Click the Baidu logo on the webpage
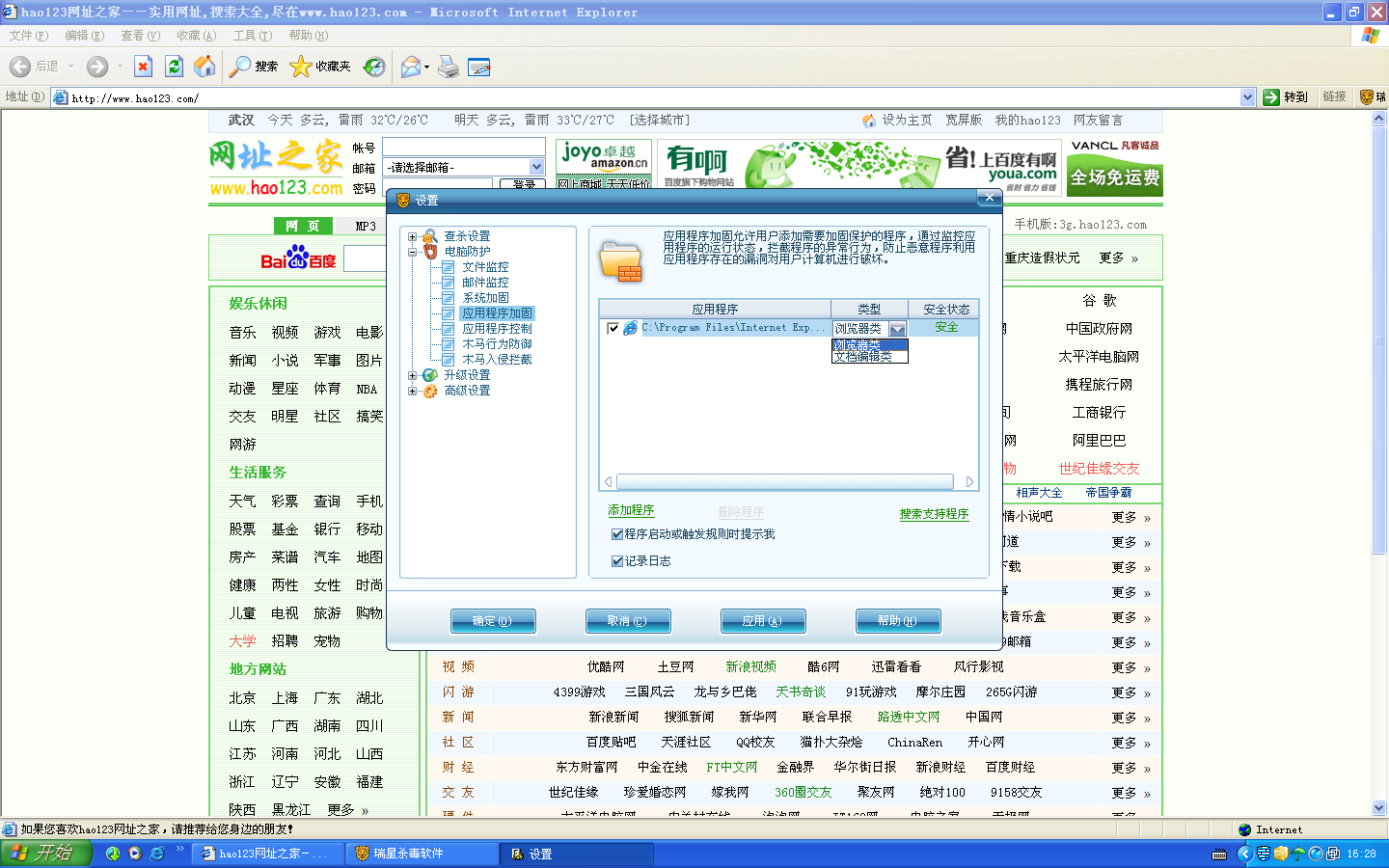Viewport: 1389px width, 868px height. [x=298, y=258]
